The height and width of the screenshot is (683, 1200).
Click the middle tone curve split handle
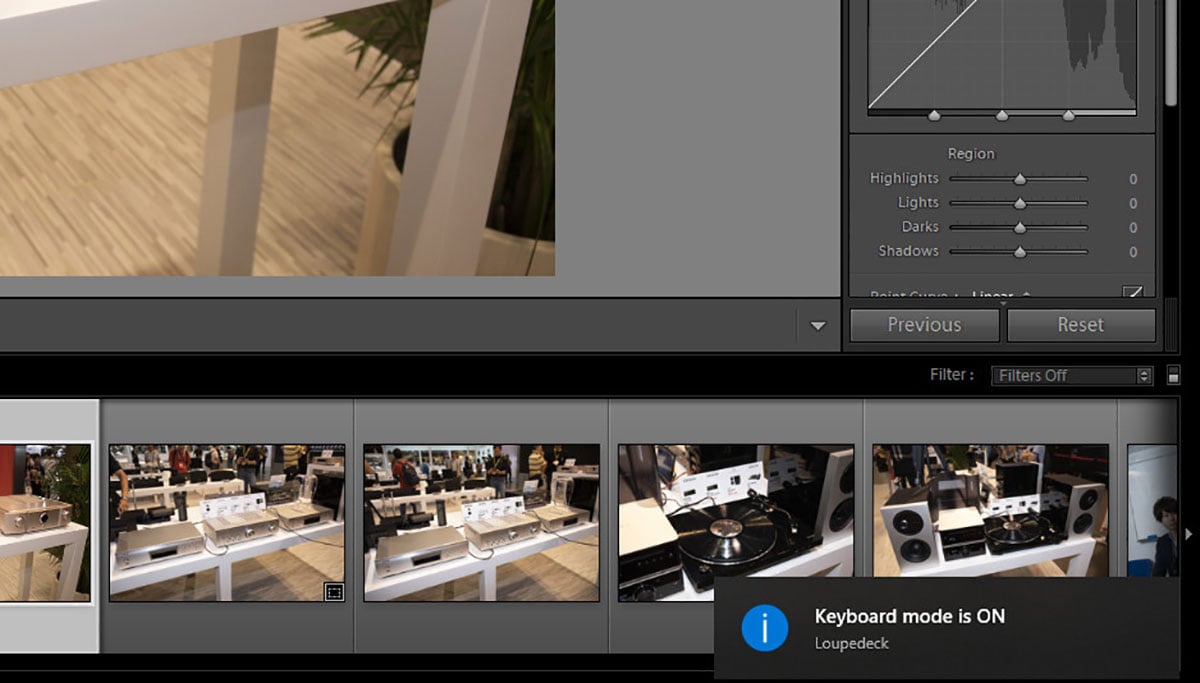click(1002, 116)
